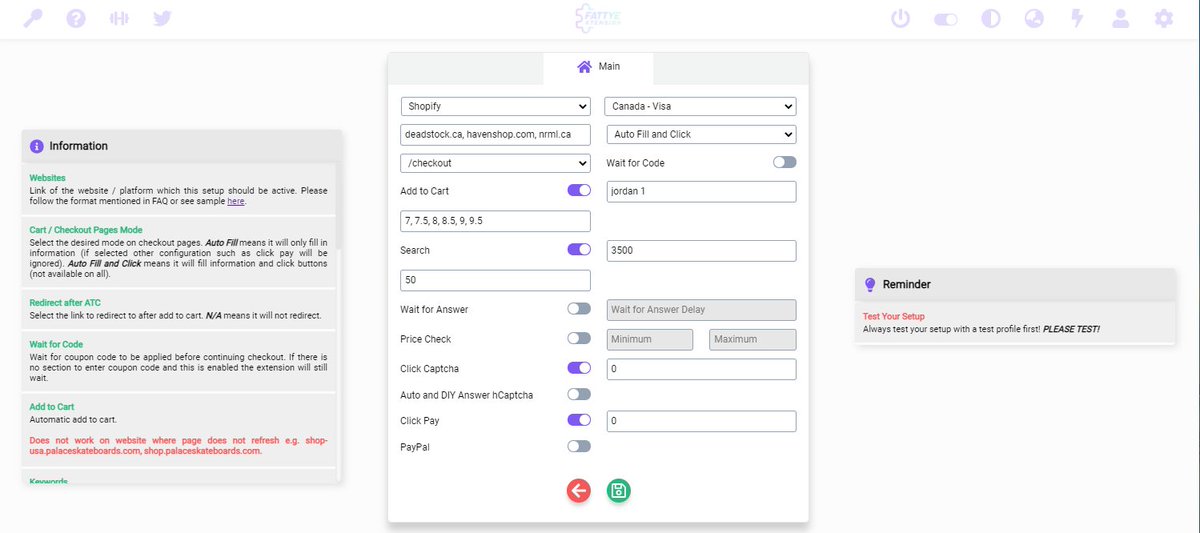Image resolution: width=1200 pixels, height=533 pixels.
Task: Open the Shopify platform dropdown
Action: [495, 106]
